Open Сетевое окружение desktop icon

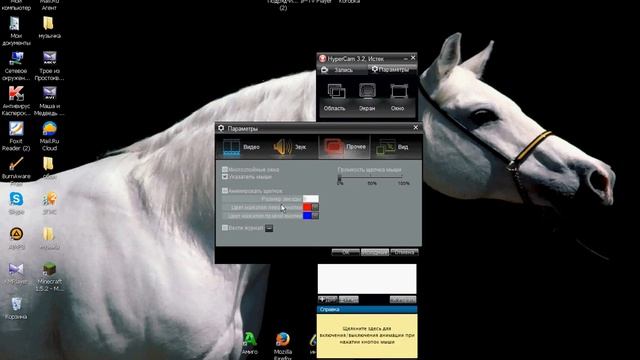16,66
